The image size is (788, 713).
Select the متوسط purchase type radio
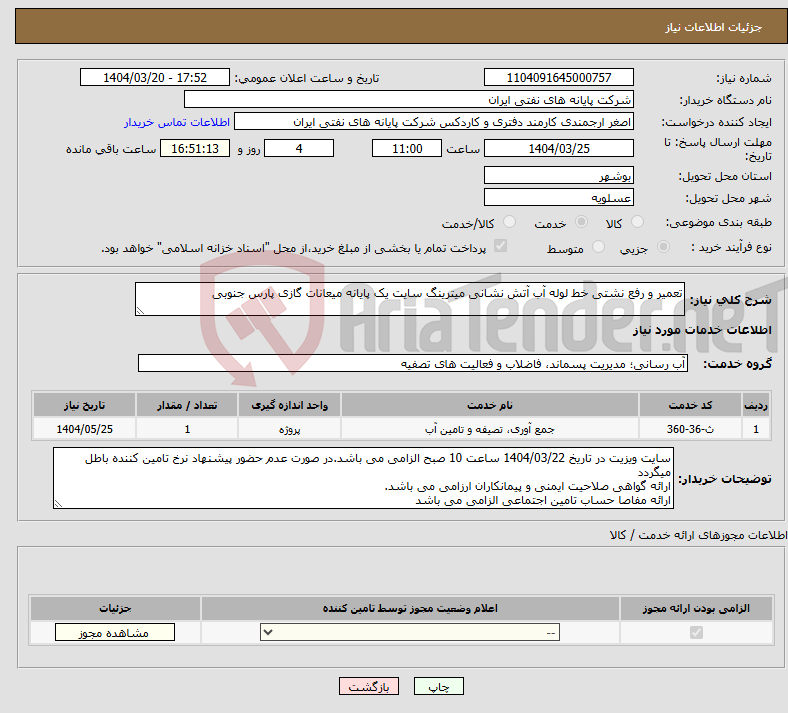pyautogui.click(x=598, y=247)
